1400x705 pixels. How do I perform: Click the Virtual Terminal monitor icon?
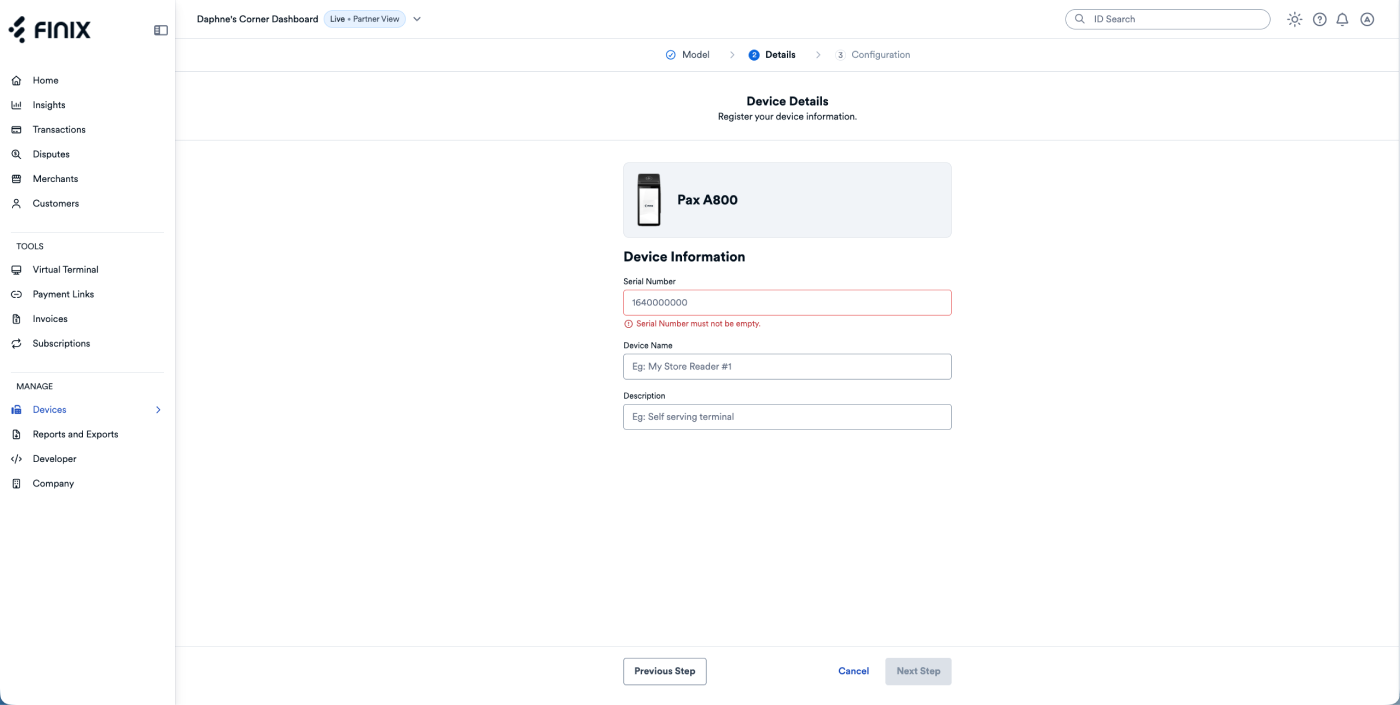coord(16,270)
